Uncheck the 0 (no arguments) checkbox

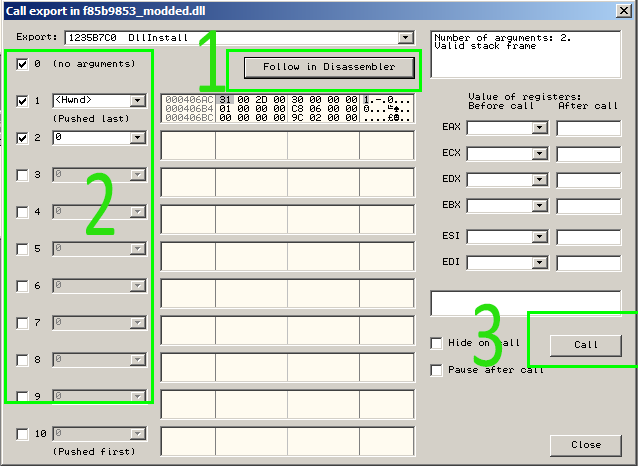point(23,64)
